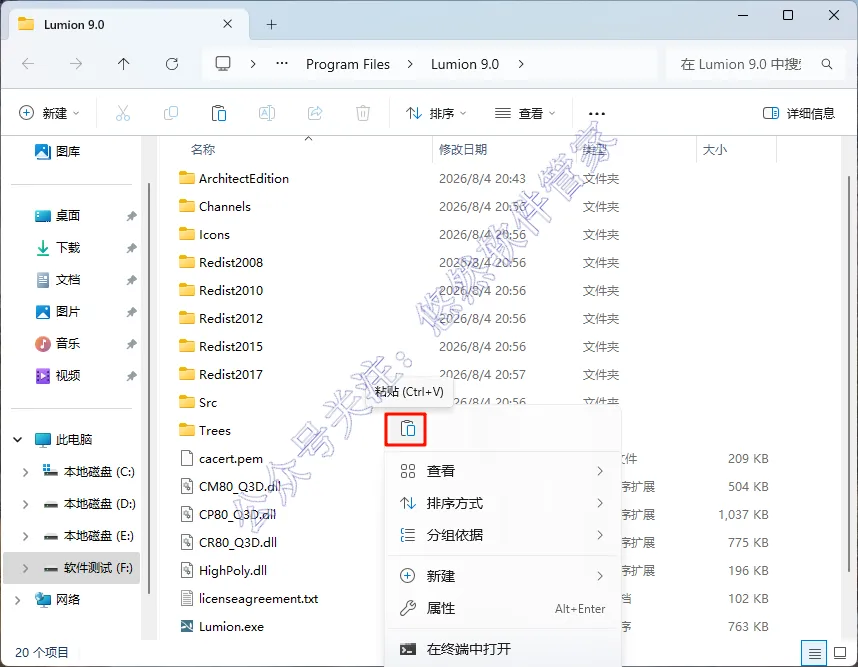Click the Paste icon in context menu
Viewport: 858px width, 667px height.
click(408, 429)
